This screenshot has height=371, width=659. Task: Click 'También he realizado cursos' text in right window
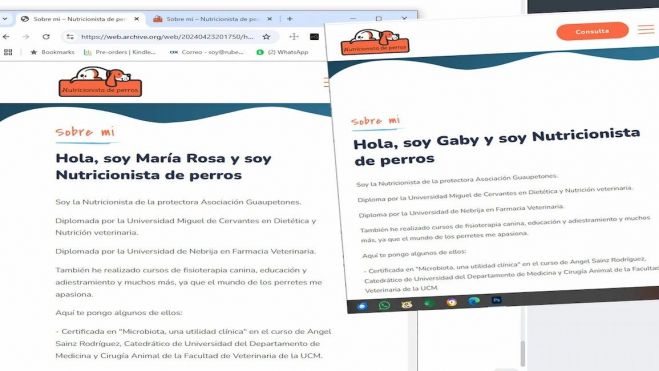click(506, 229)
